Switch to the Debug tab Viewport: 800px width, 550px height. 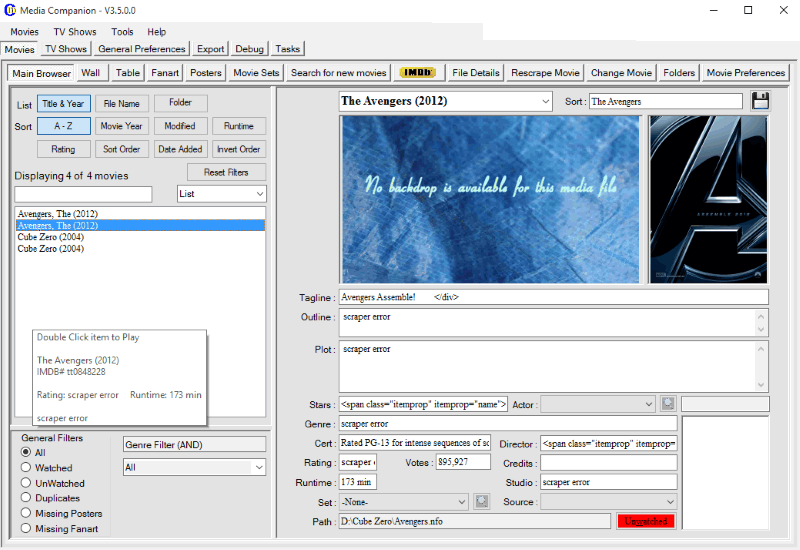pyautogui.click(x=249, y=49)
